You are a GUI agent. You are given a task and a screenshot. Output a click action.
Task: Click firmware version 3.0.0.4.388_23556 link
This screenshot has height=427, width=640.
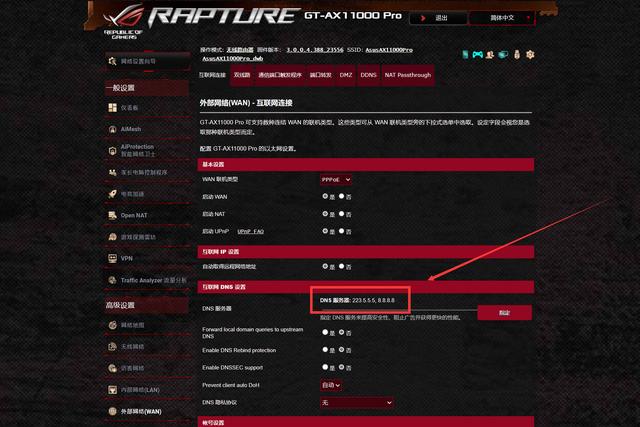(315, 50)
